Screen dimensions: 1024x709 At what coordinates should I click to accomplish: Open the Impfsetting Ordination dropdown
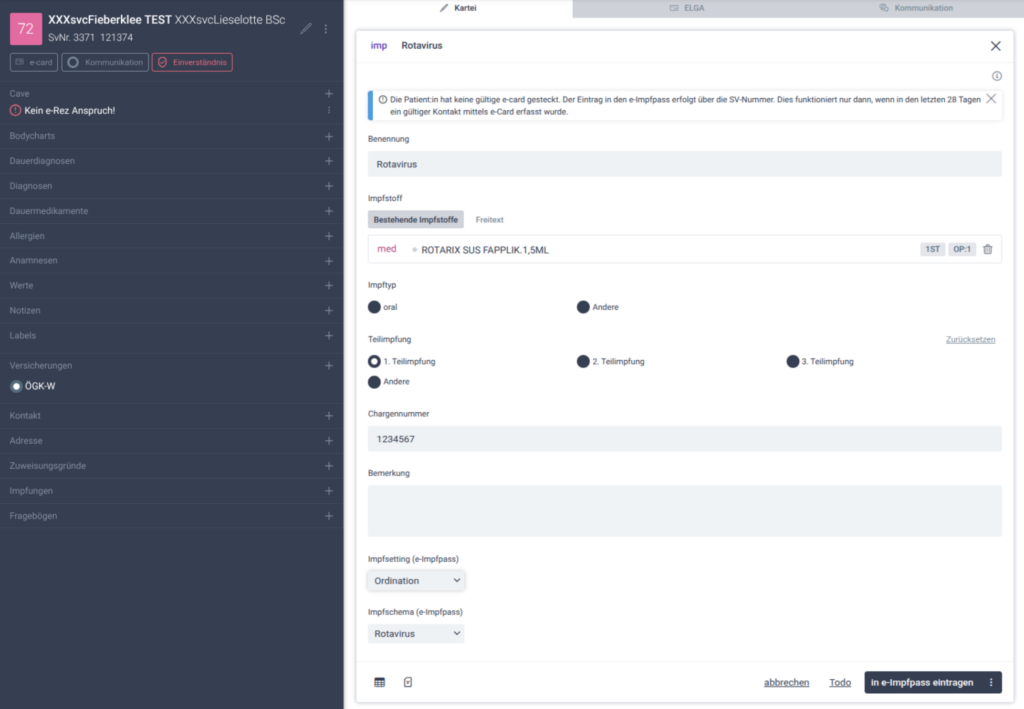416,580
